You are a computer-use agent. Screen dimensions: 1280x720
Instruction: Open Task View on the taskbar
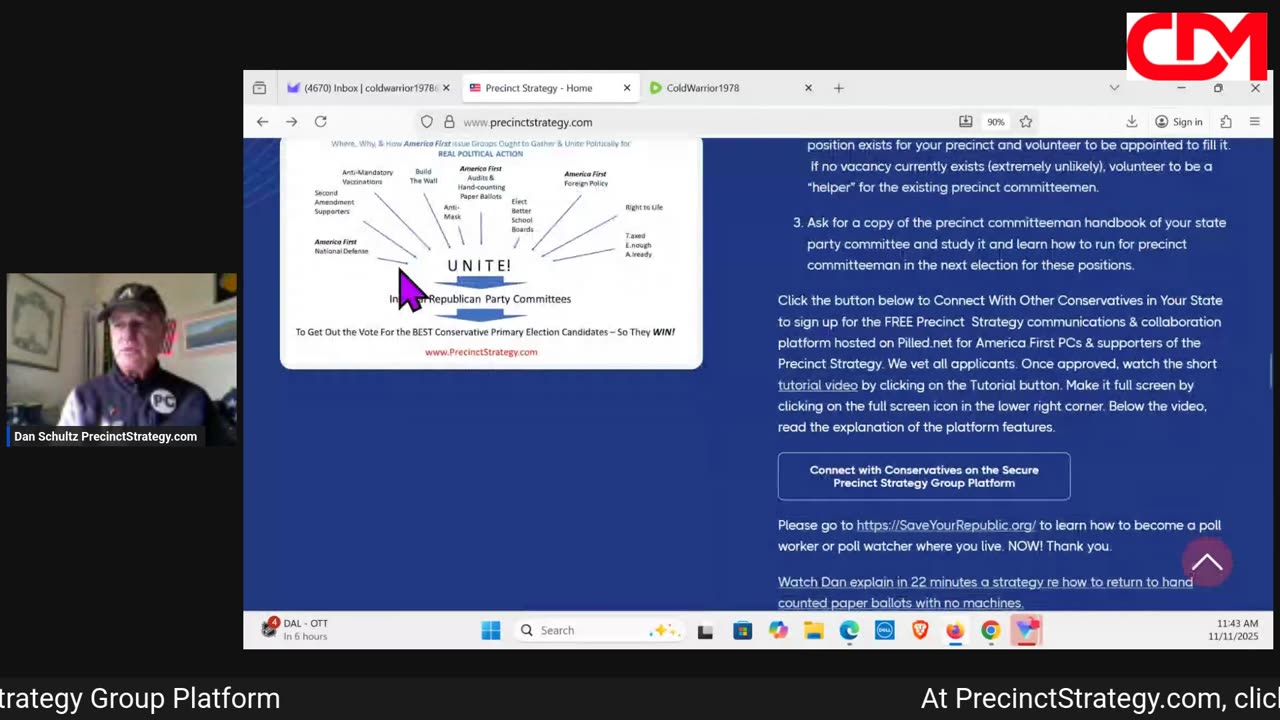[x=705, y=630]
